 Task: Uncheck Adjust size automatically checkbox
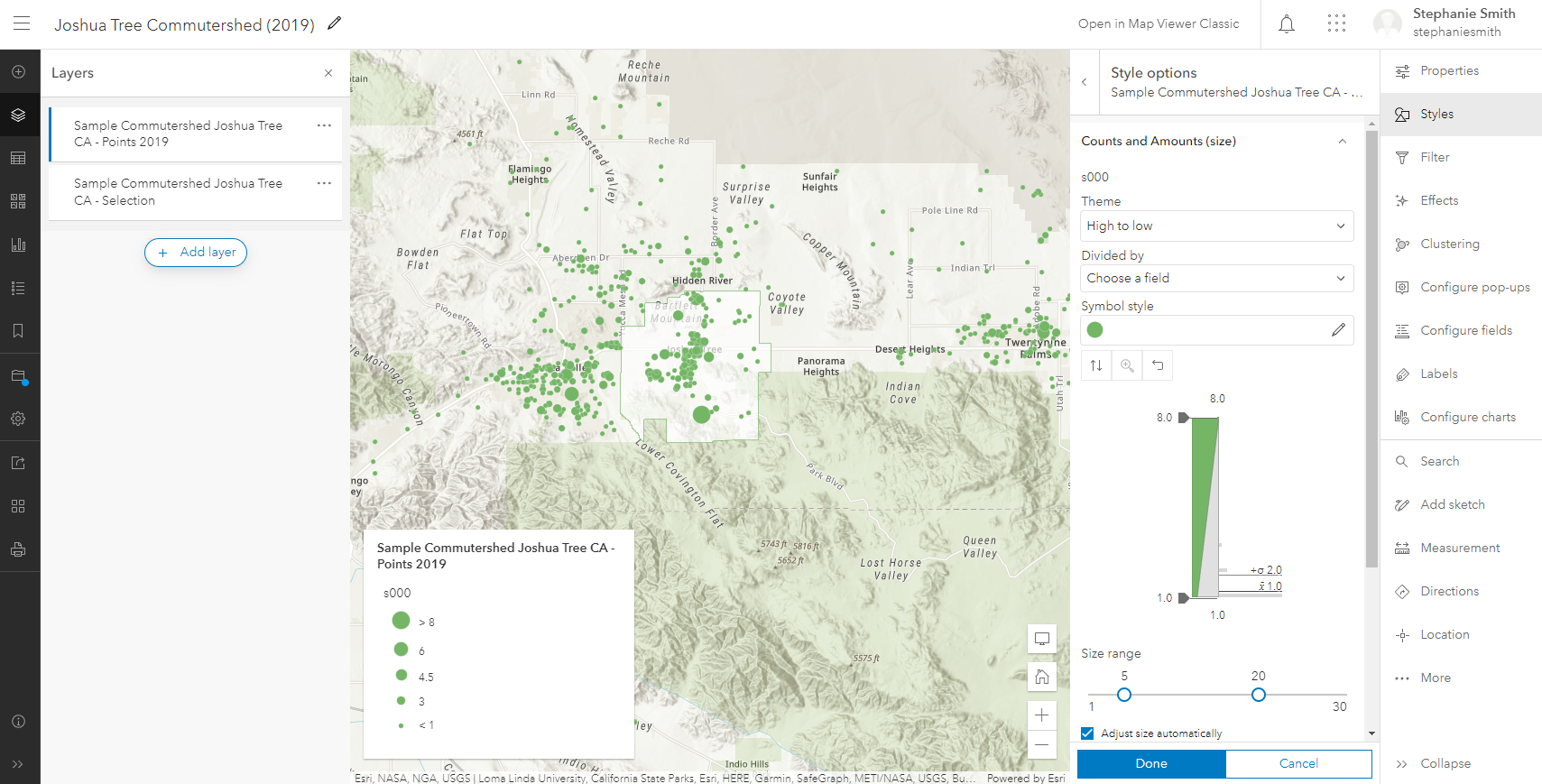tap(1087, 733)
